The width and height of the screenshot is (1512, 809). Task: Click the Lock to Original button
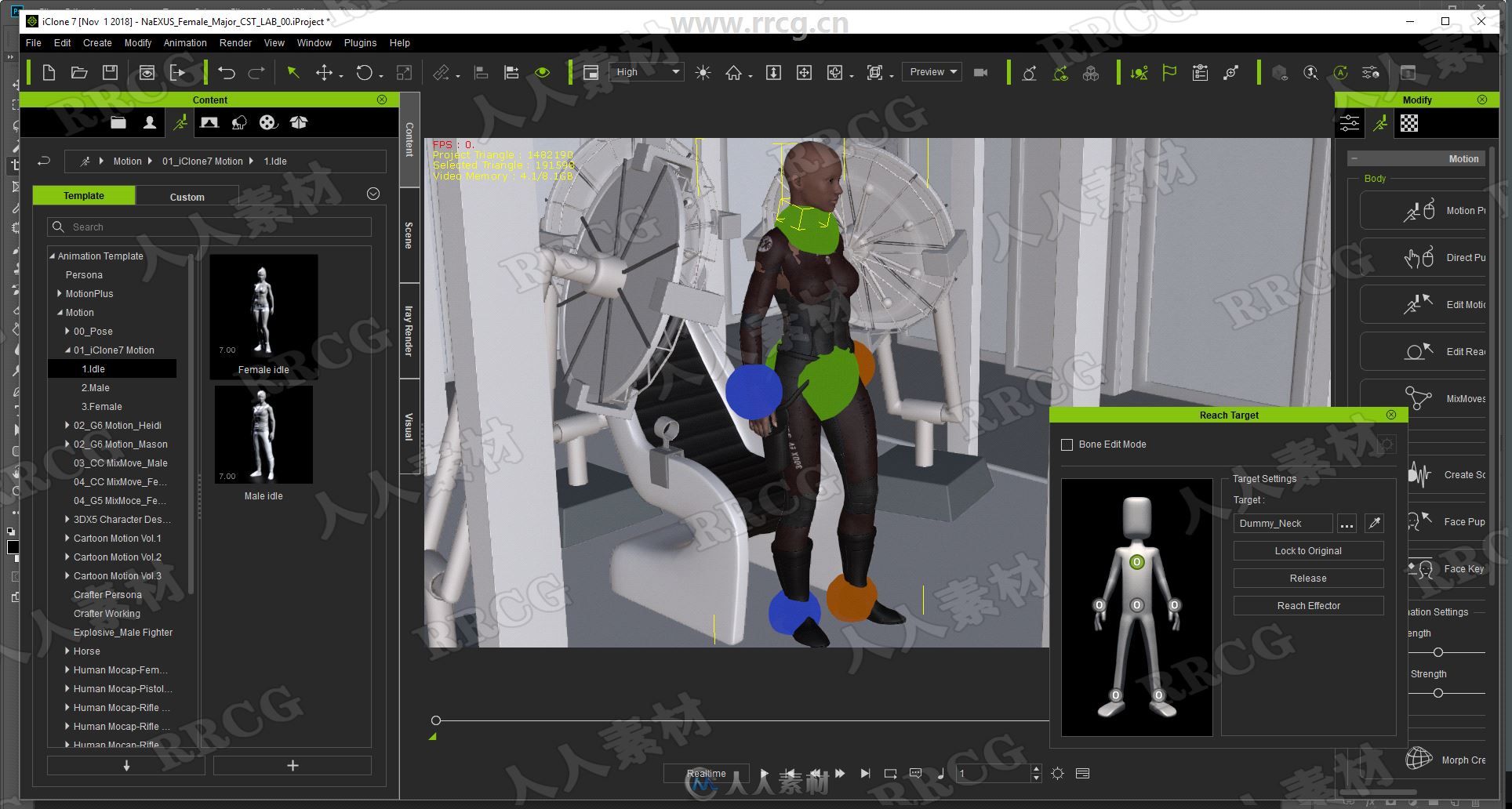[1308, 551]
